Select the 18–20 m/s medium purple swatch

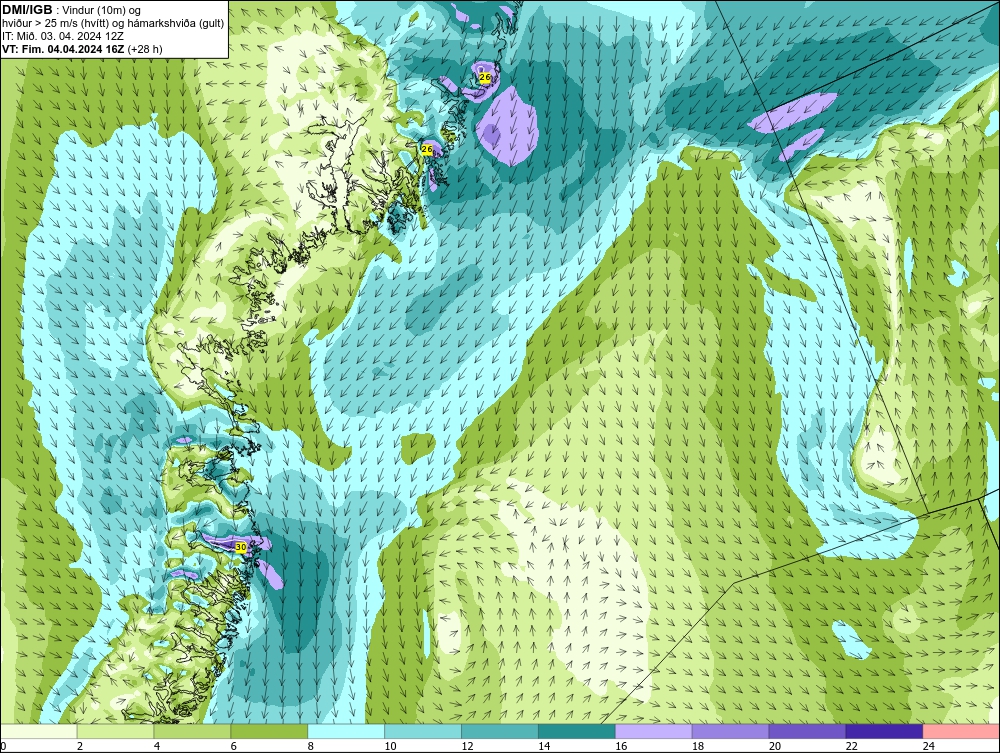tap(730, 731)
